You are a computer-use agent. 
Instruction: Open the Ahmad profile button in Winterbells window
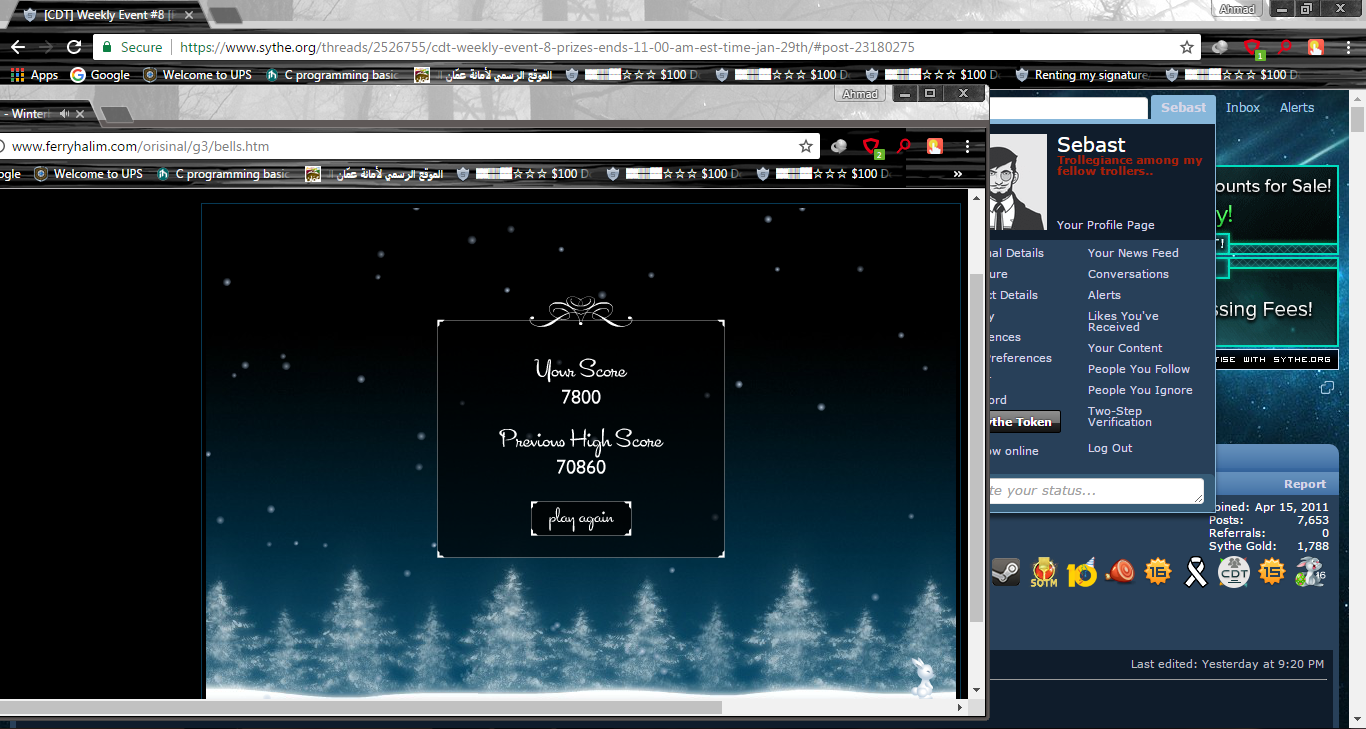click(860, 94)
